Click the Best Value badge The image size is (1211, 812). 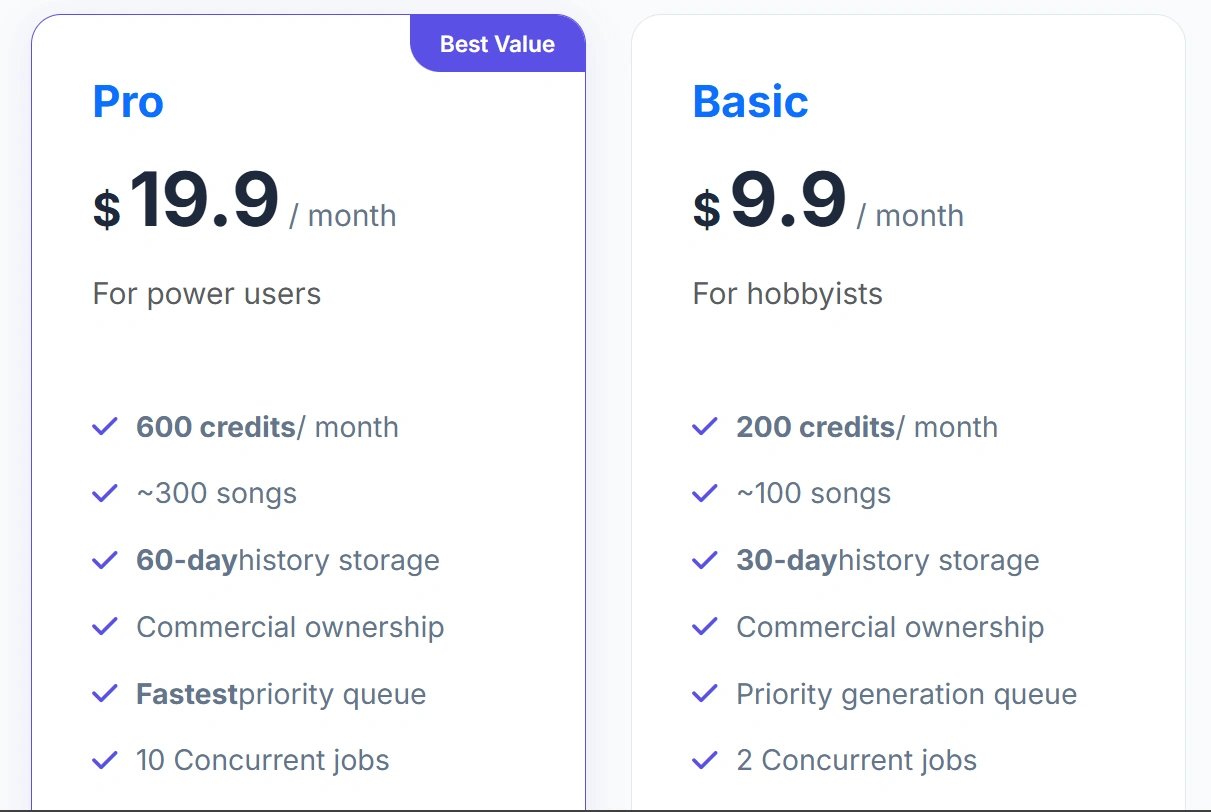point(497,44)
